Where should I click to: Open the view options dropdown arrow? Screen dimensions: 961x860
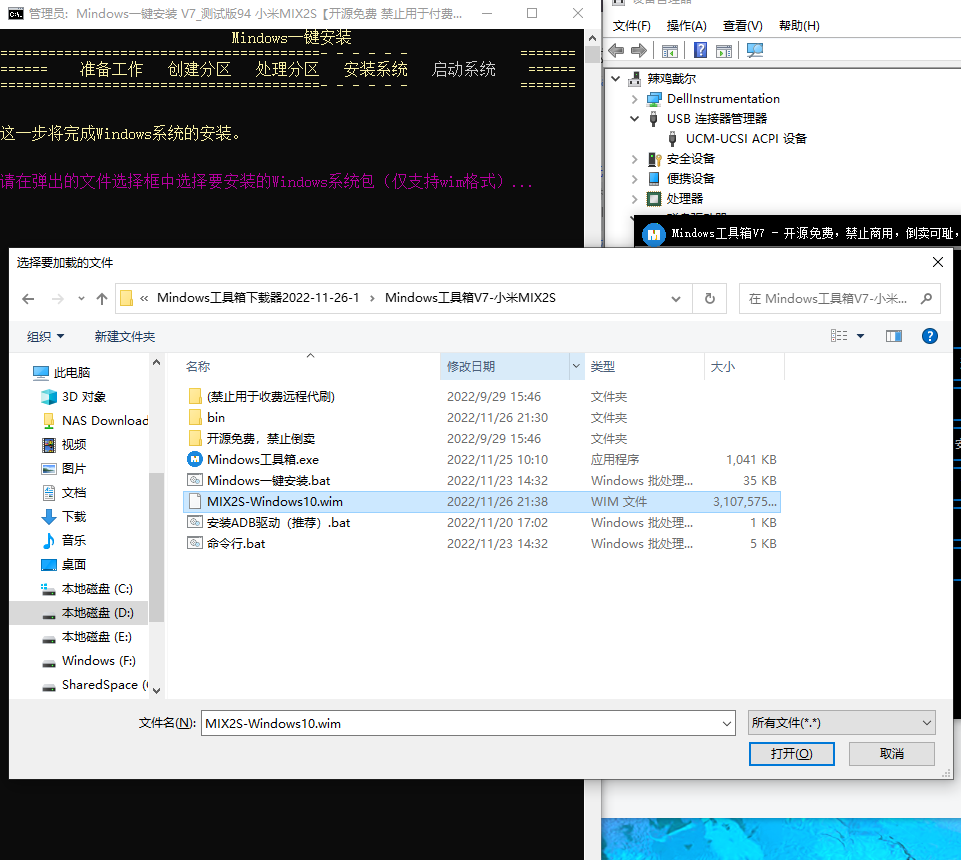pyautogui.click(x=860, y=336)
